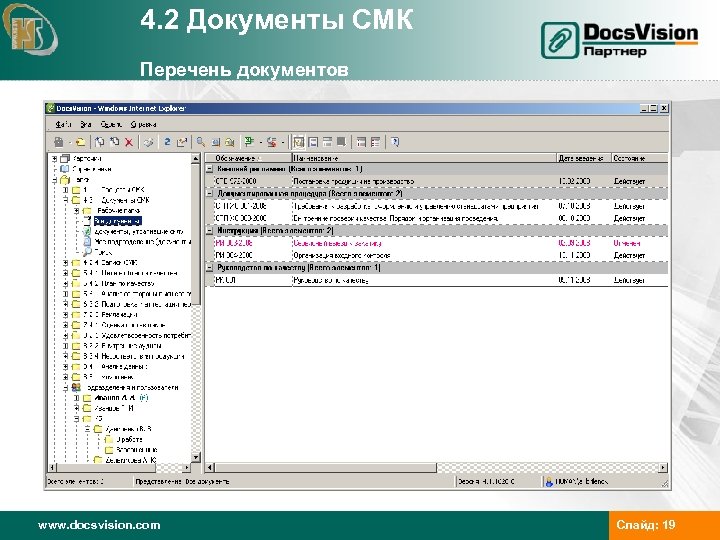The image size is (720, 540).
Task: Select row Постановка продукции на производство
Action: [436, 181]
